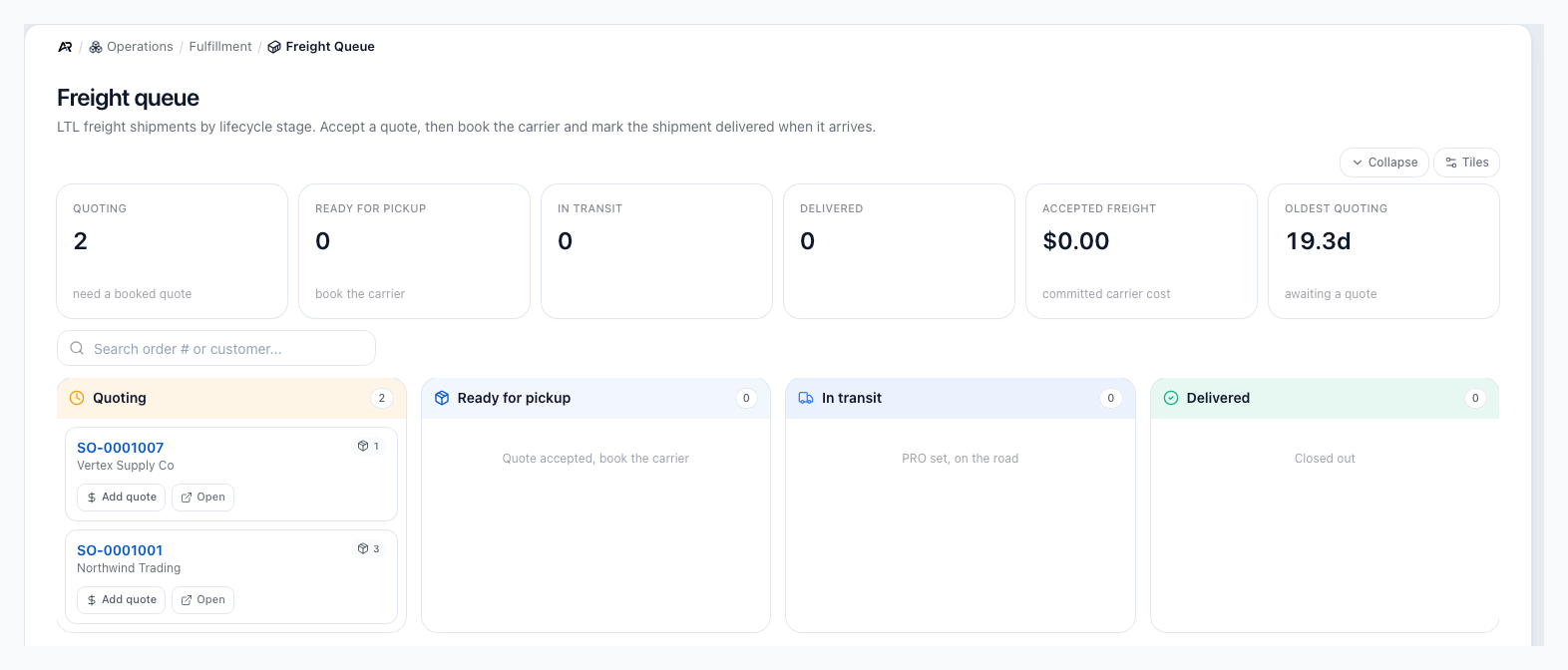This screenshot has width=1568, height=670.
Task: Open order SO-0001007 link
Action: click(x=120, y=448)
